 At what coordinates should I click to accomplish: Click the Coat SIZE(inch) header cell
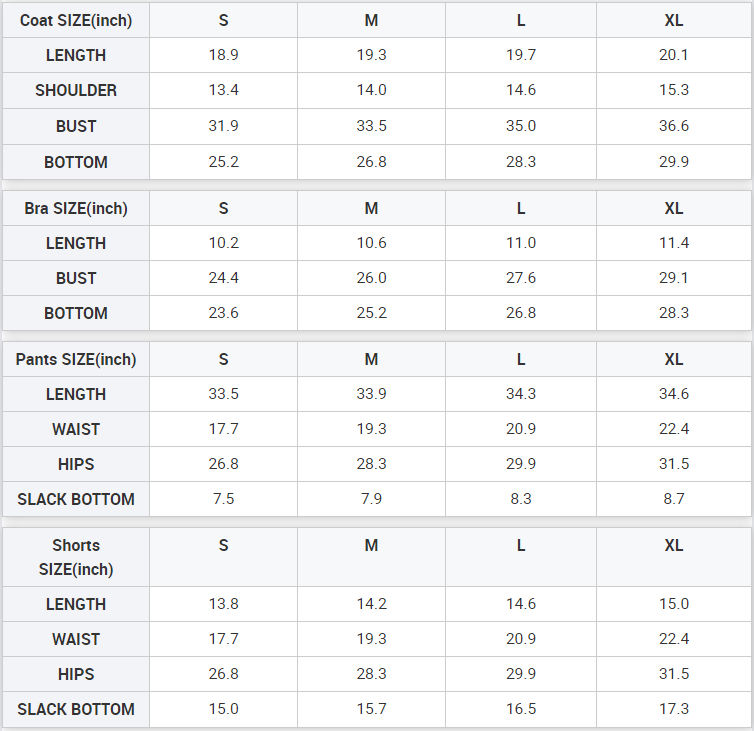click(76, 20)
